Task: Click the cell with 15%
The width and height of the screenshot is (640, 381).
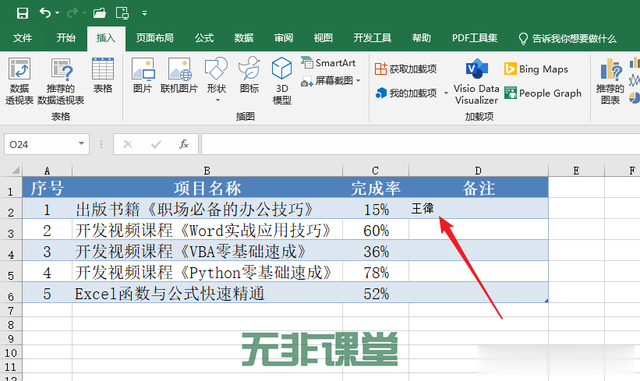Action: [376, 209]
